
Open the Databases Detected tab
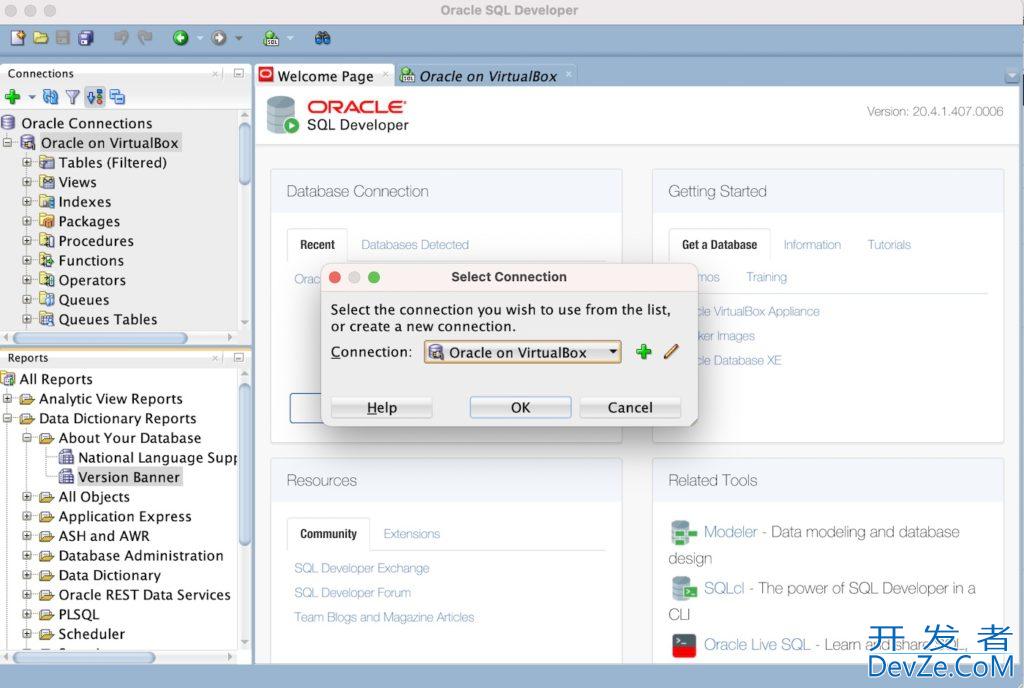pos(415,245)
